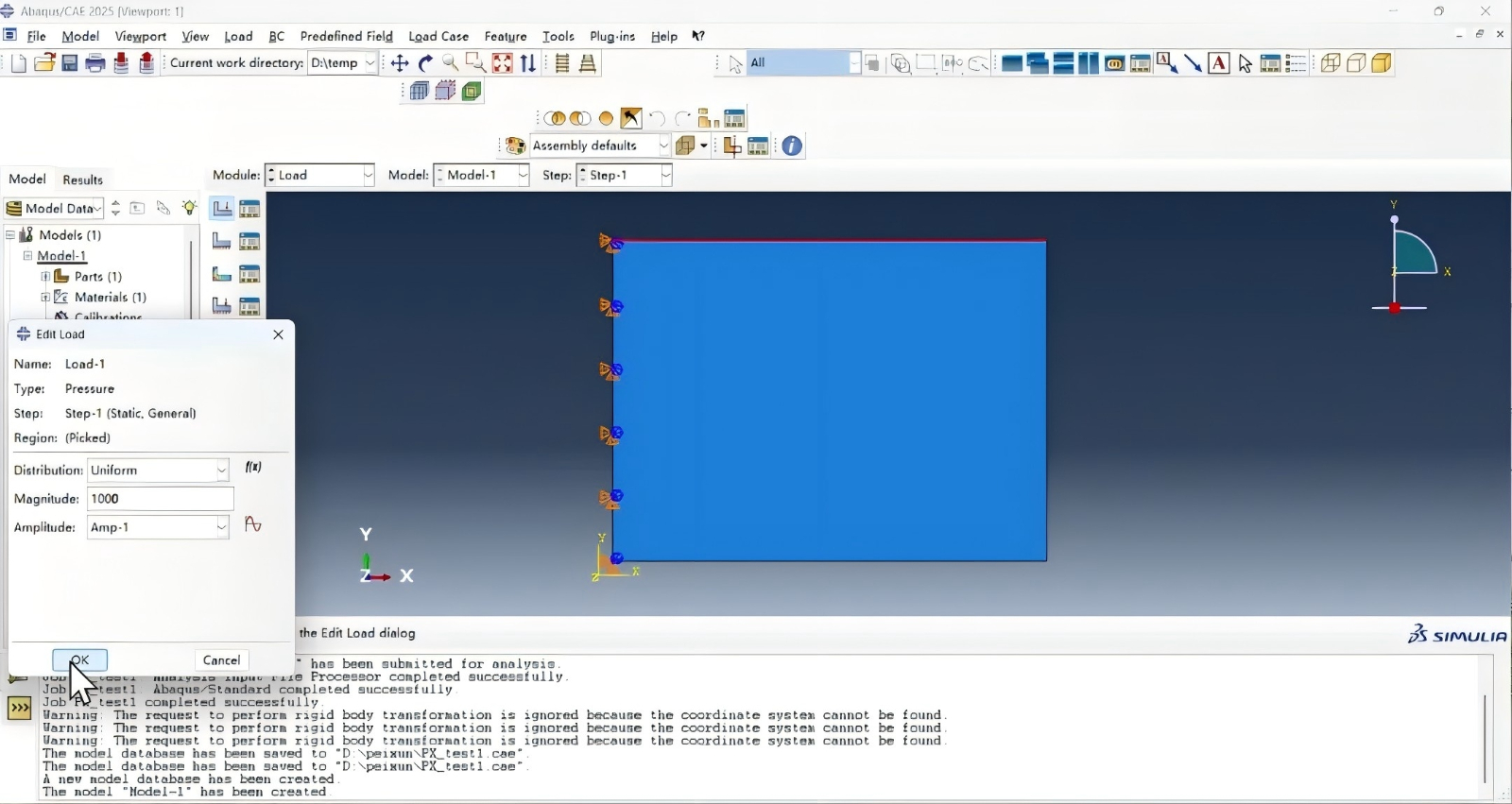Open the Load menu
The height and width of the screenshot is (804, 1512).
[x=238, y=36]
